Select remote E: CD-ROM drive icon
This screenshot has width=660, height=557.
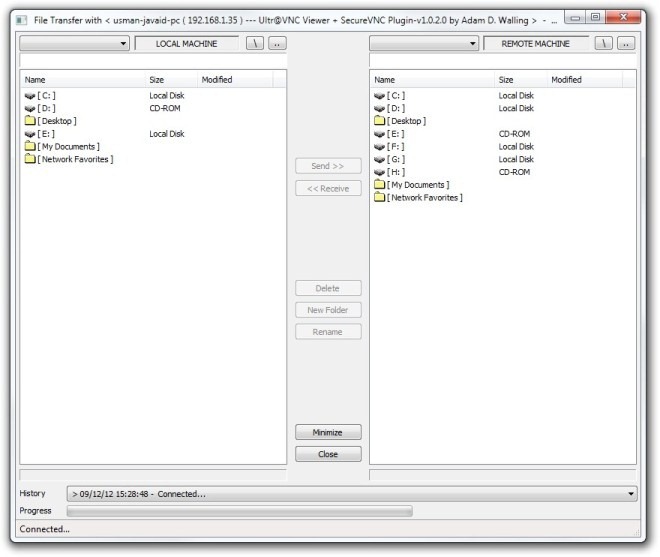380,134
